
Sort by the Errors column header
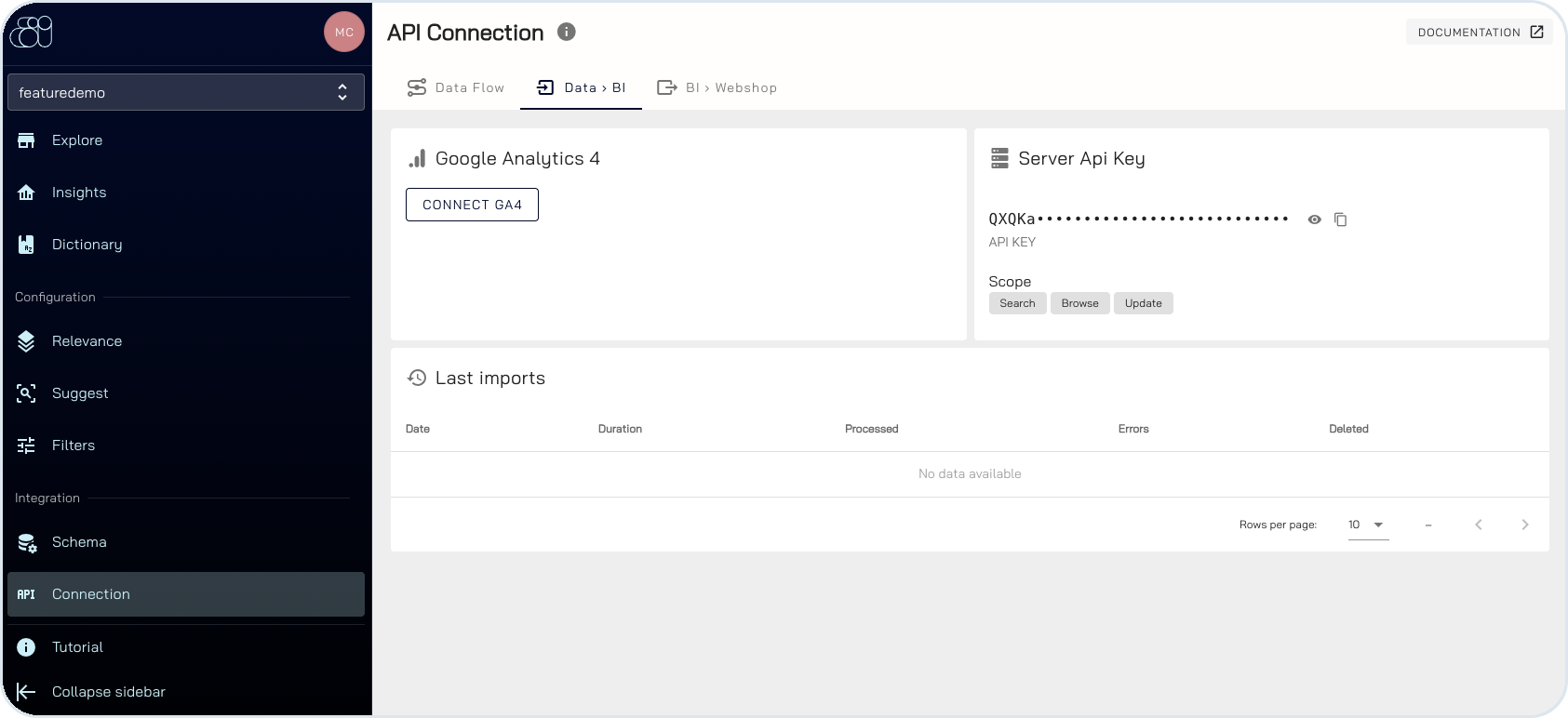(x=1133, y=429)
